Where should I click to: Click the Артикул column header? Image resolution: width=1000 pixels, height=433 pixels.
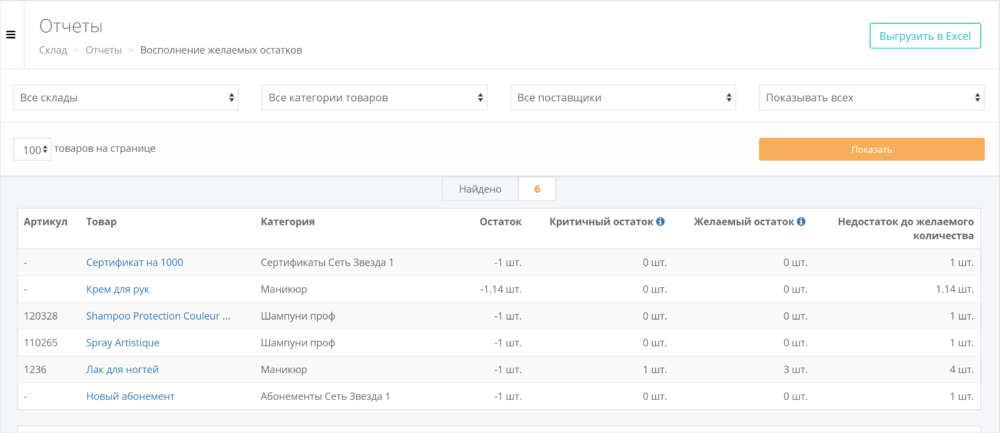(x=45, y=222)
